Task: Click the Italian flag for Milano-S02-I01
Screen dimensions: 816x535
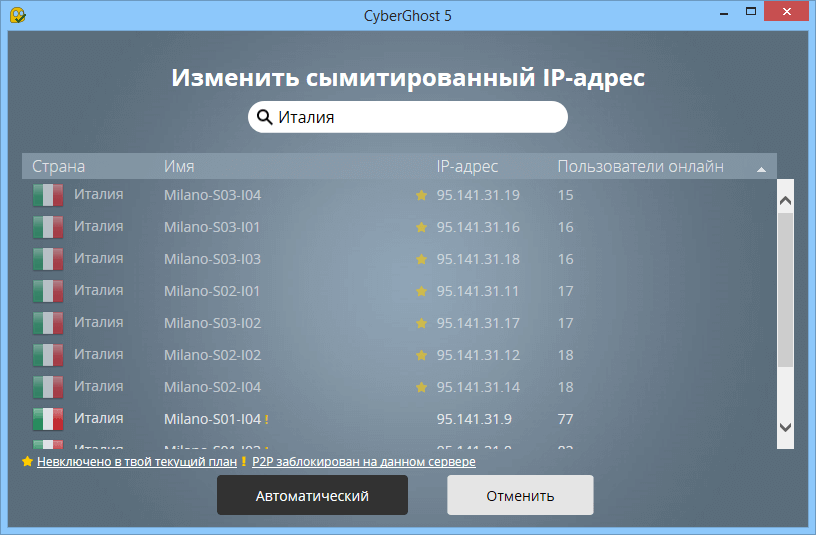Action: click(48, 291)
